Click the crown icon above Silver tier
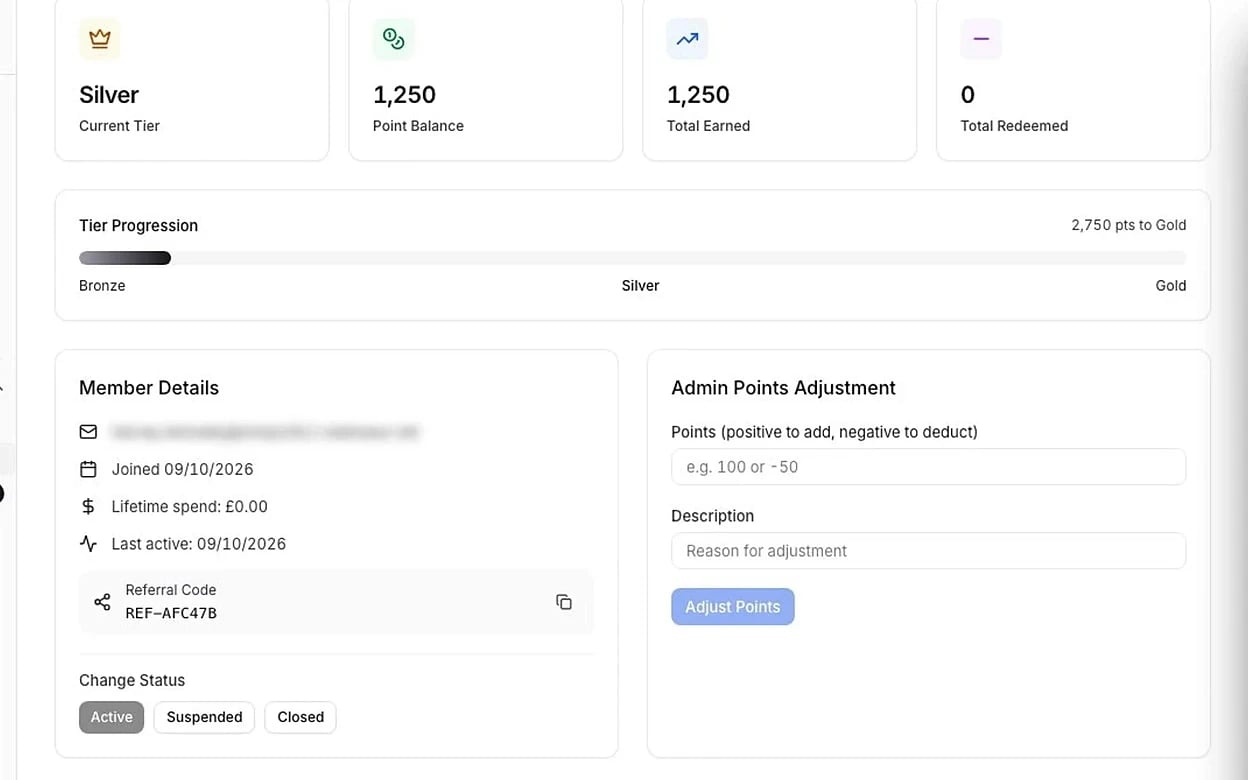This screenshot has width=1248, height=780. click(99, 39)
